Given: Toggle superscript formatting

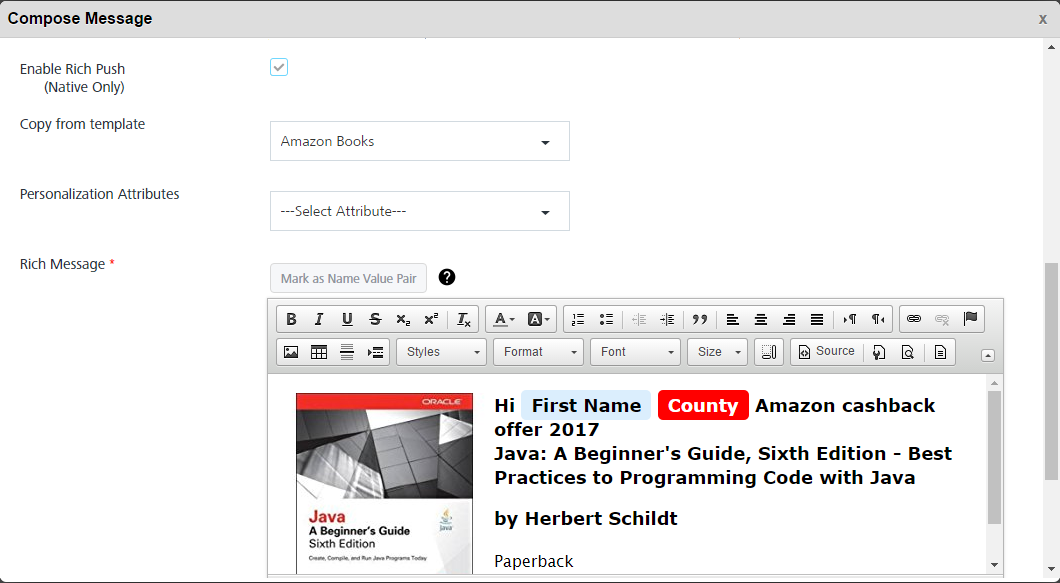Looking at the screenshot, I should (x=431, y=319).
